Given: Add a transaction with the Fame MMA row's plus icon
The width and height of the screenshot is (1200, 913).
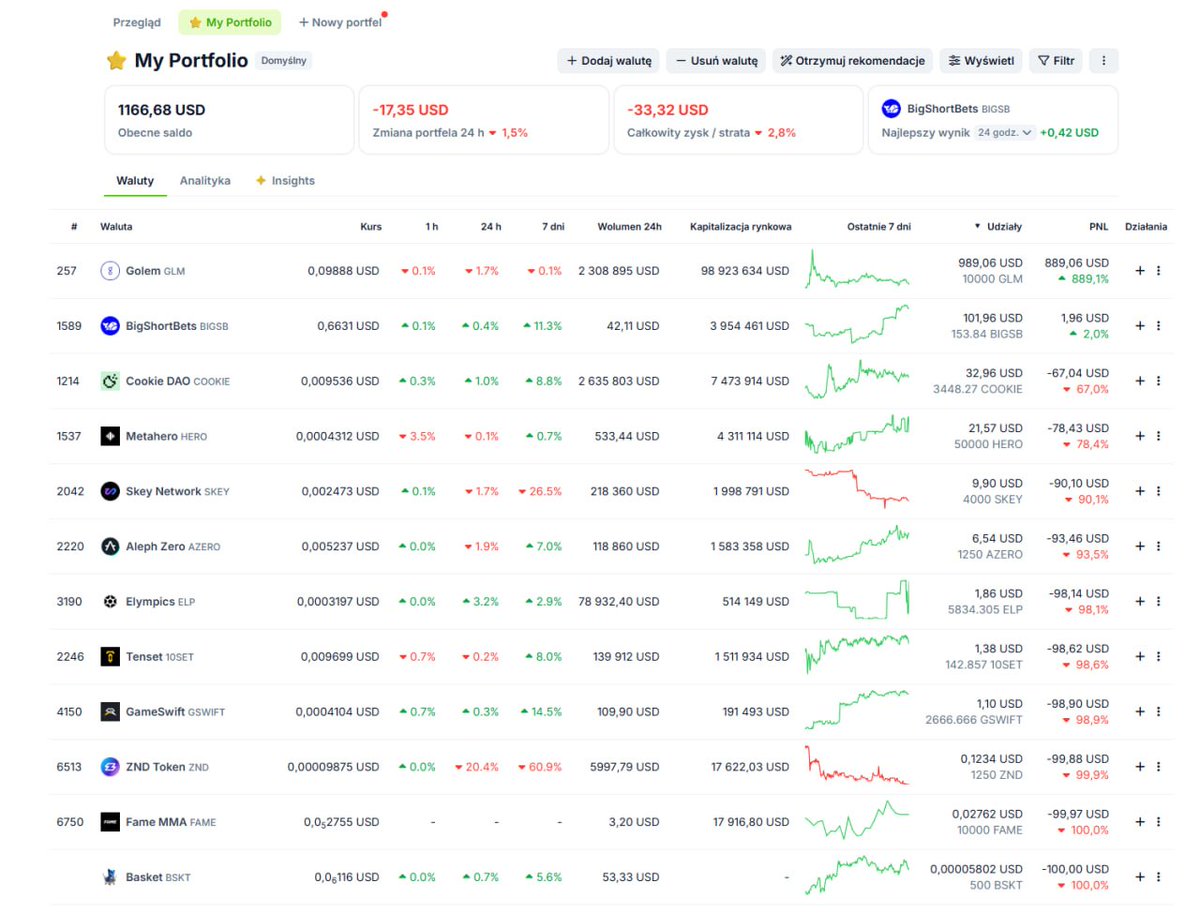Looking at the screenshot, I should click(1140, 822).
